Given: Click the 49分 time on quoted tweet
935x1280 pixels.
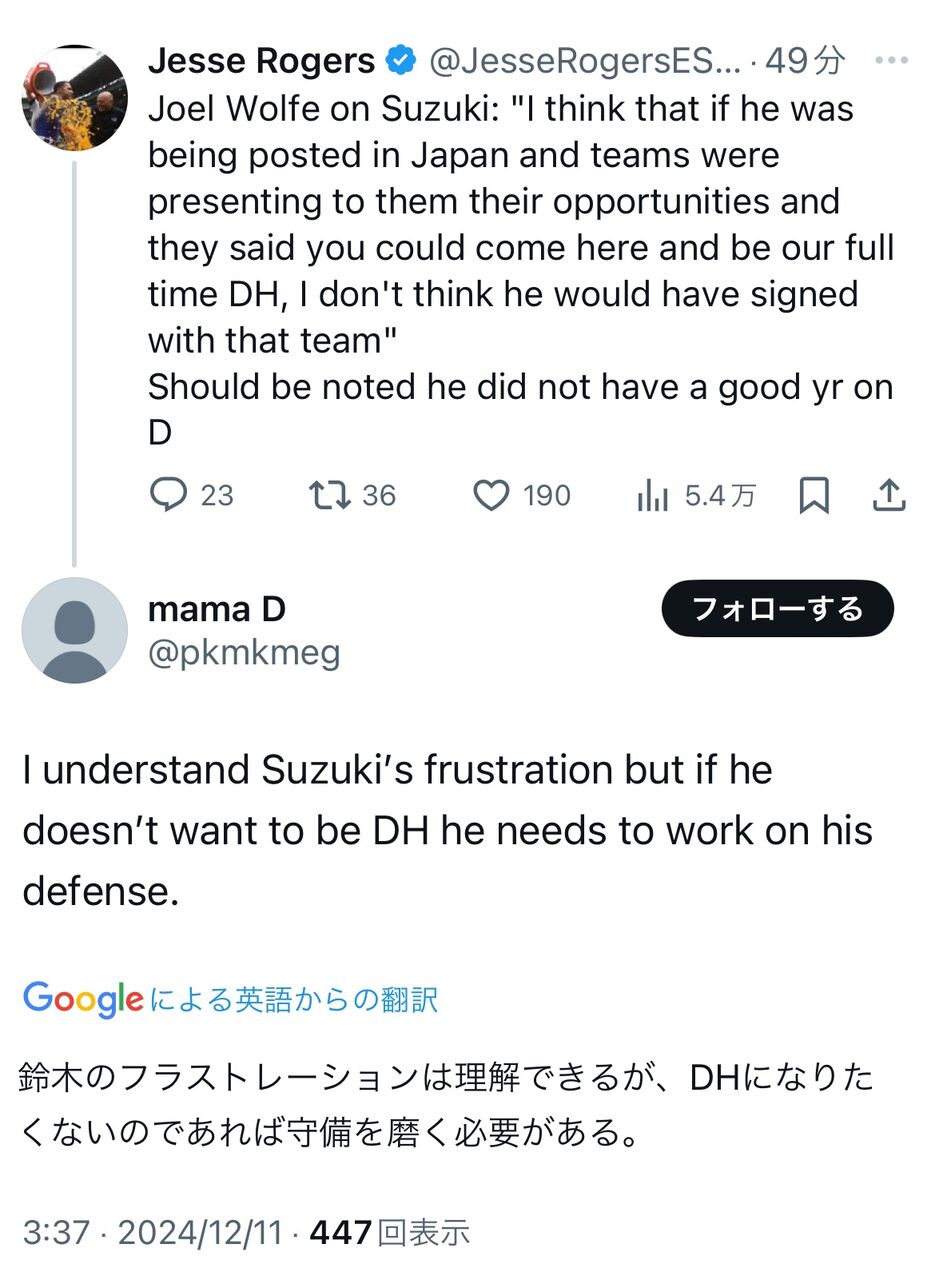Looking at the screenshot, I should 805,61.
